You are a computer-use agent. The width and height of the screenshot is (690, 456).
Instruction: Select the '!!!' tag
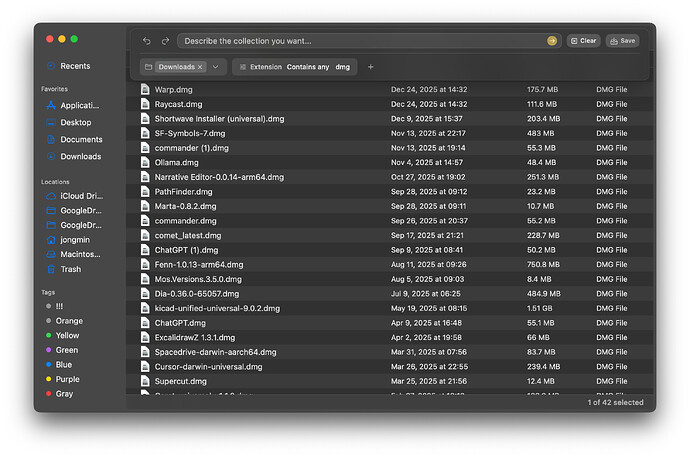pyautogui.click(x=55, y=306)
